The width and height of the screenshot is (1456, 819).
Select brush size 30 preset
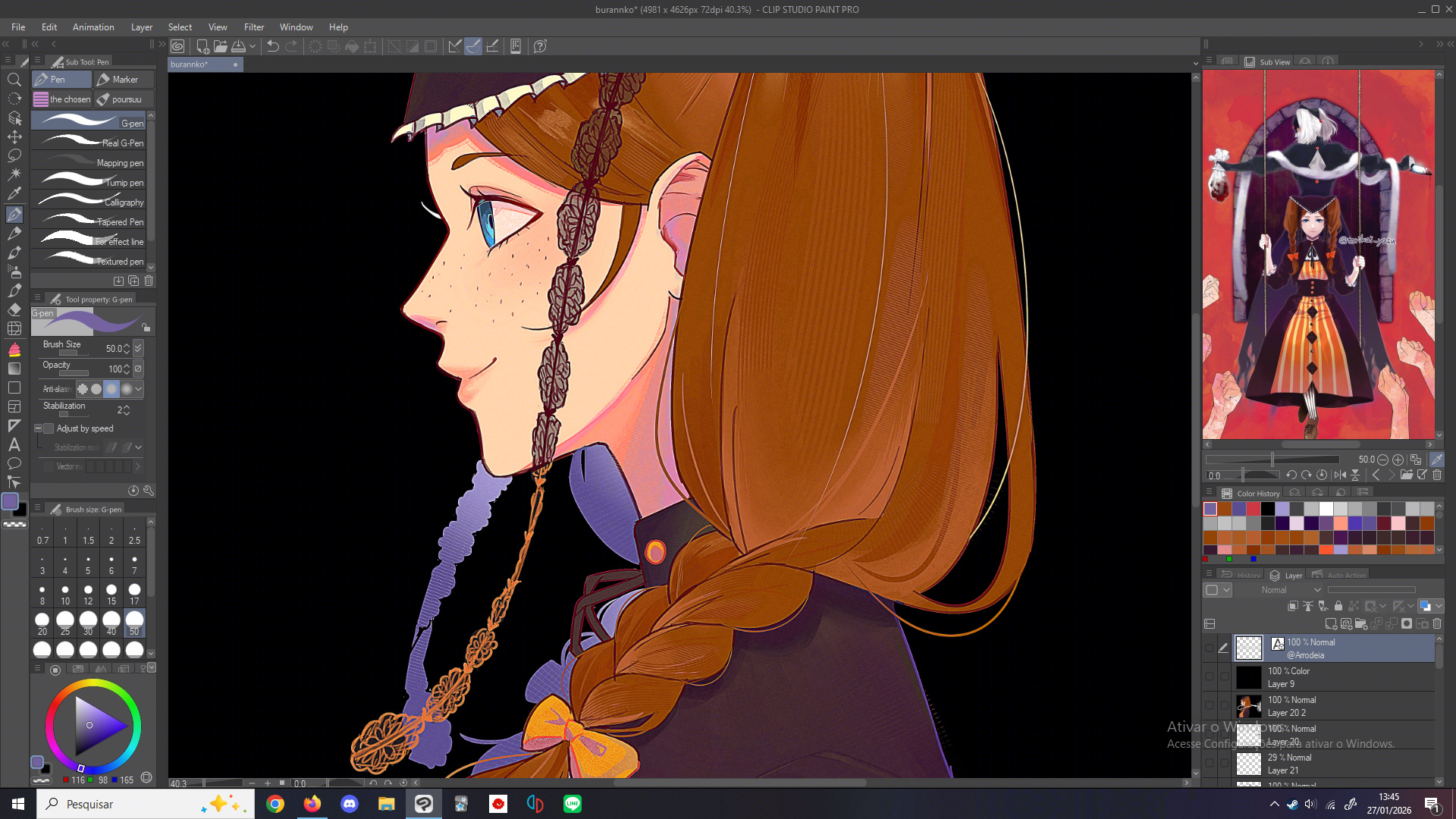point(88,623)
